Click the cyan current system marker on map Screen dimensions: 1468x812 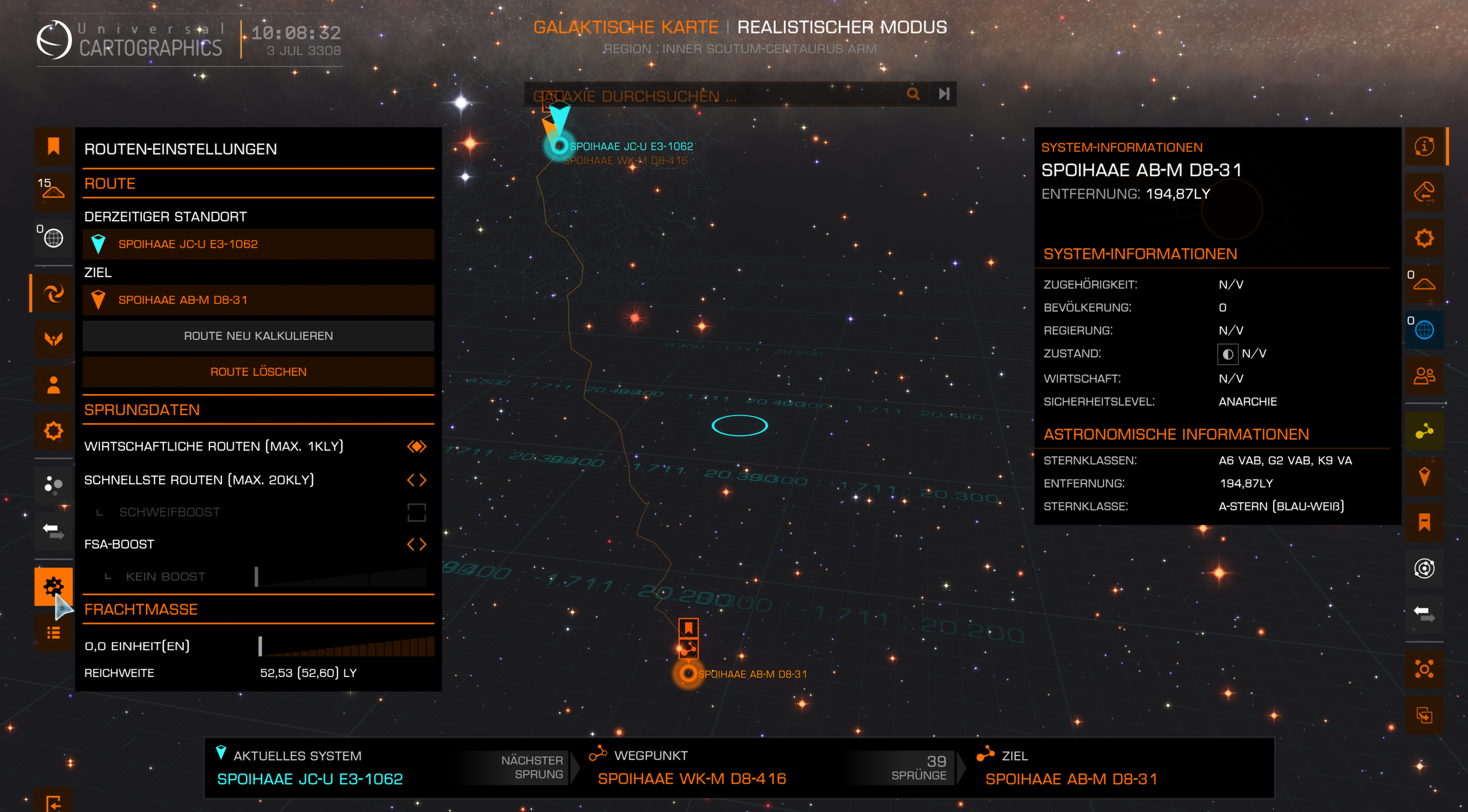tap(559, 146)
